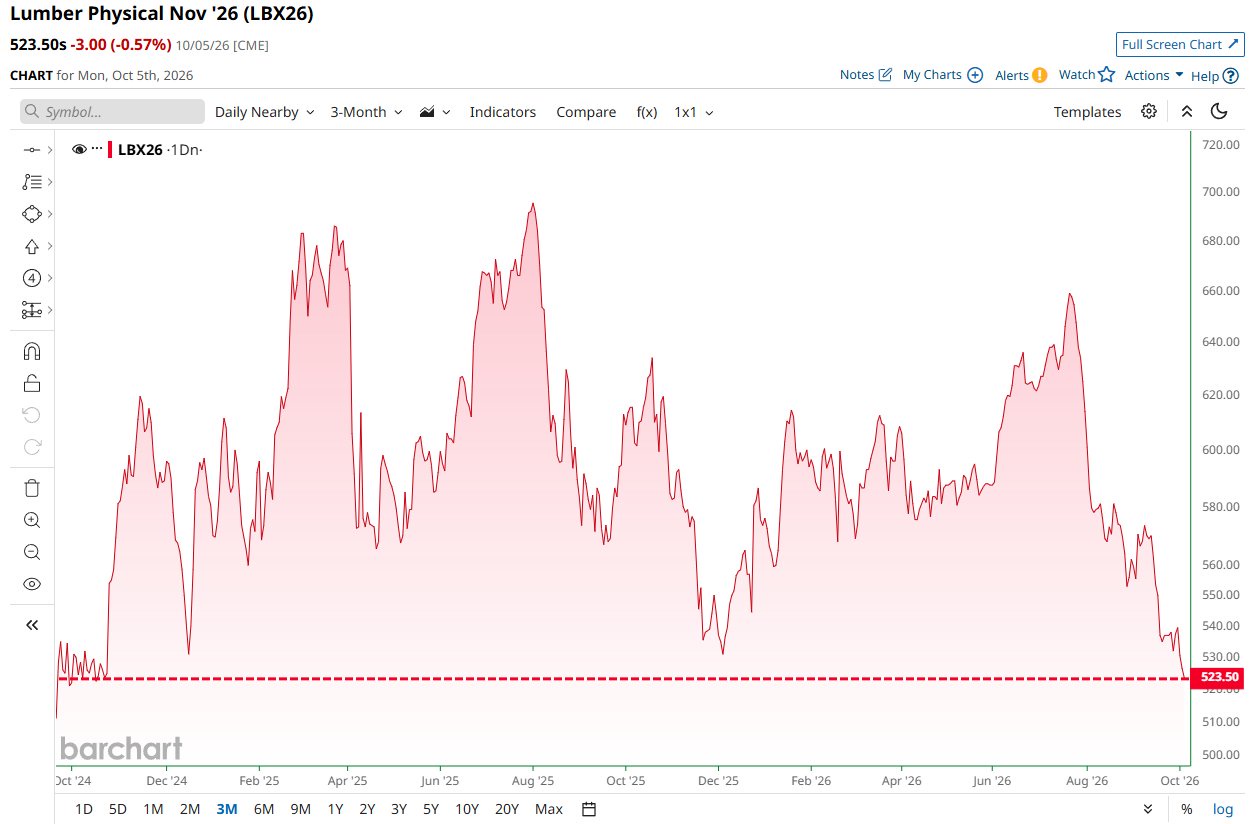
Task: Toggle dark mode moon icon
Action: (x=1219, y=111)
